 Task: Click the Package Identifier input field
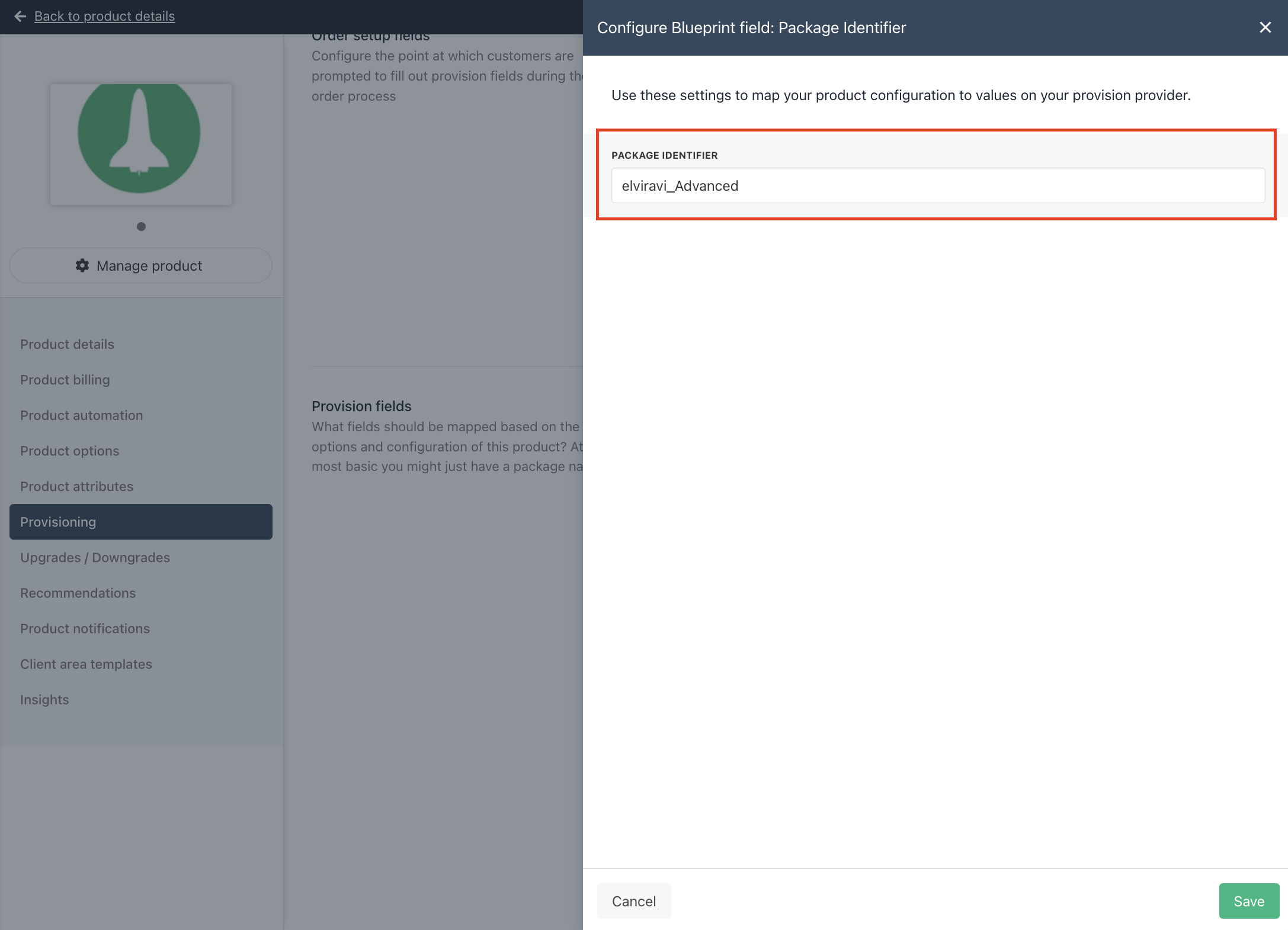click(937, 186)
